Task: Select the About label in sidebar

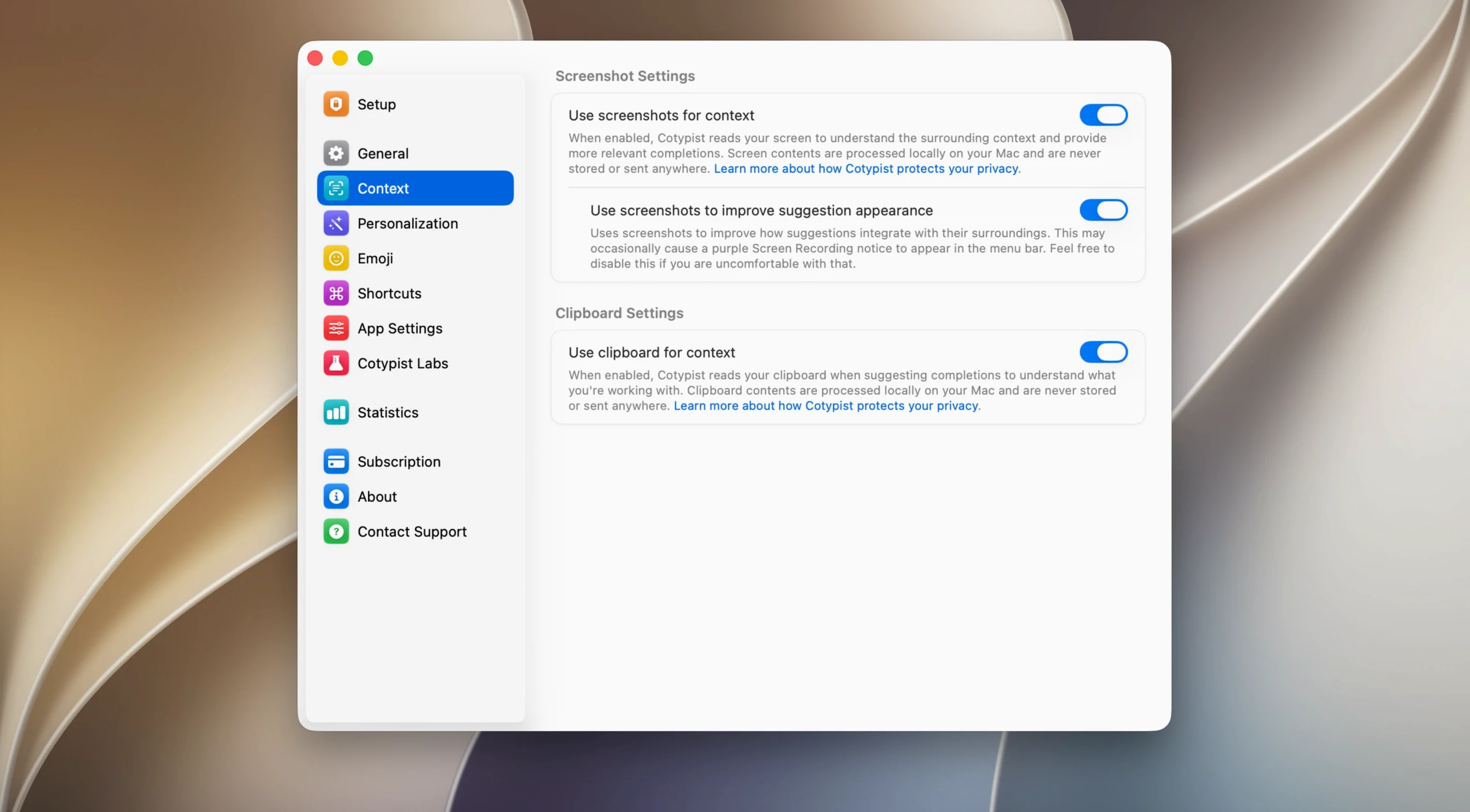Action: click(377, 497)
